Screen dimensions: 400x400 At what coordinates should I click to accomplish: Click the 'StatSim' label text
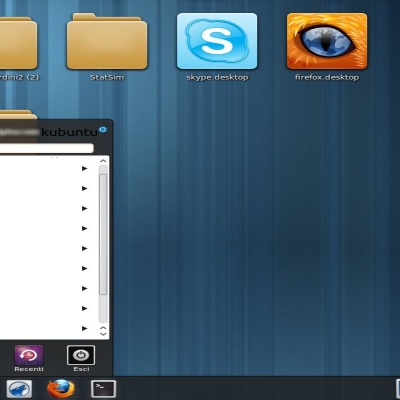coord(107,77)
